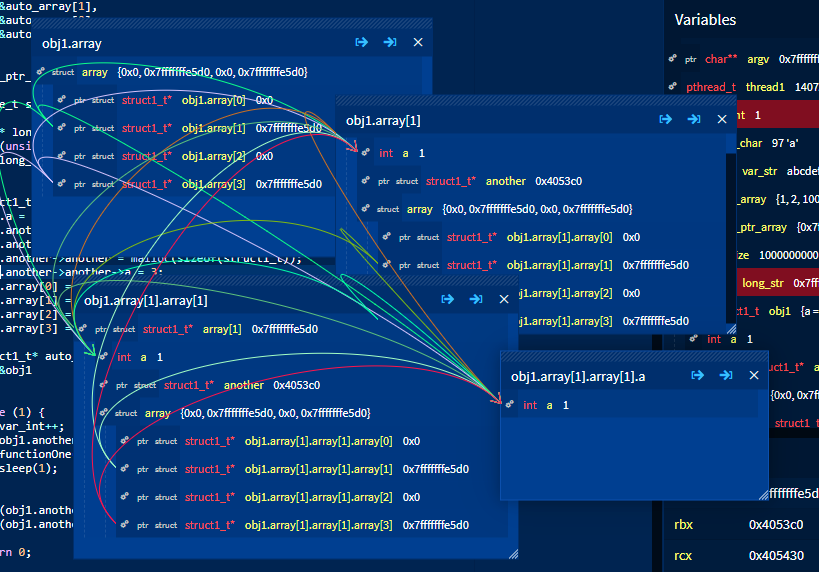The width and height of the screenshot is (819, 572).
Task: Click the rbx register value 0x4053c0
Action: pyautogui.click(x=776, y=524)
